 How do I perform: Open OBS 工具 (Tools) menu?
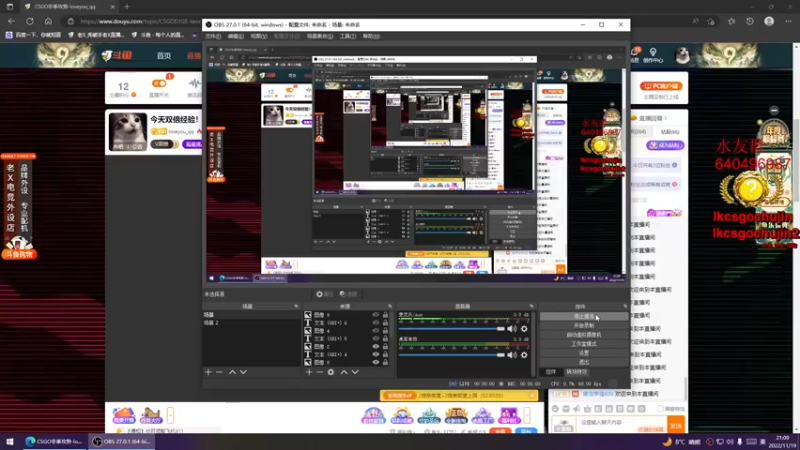coord(348,36)
